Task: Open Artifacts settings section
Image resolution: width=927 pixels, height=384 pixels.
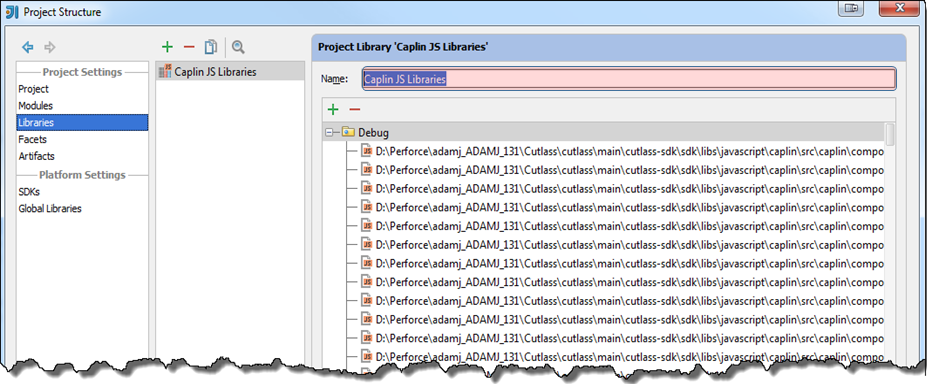Action: (36, 156)
